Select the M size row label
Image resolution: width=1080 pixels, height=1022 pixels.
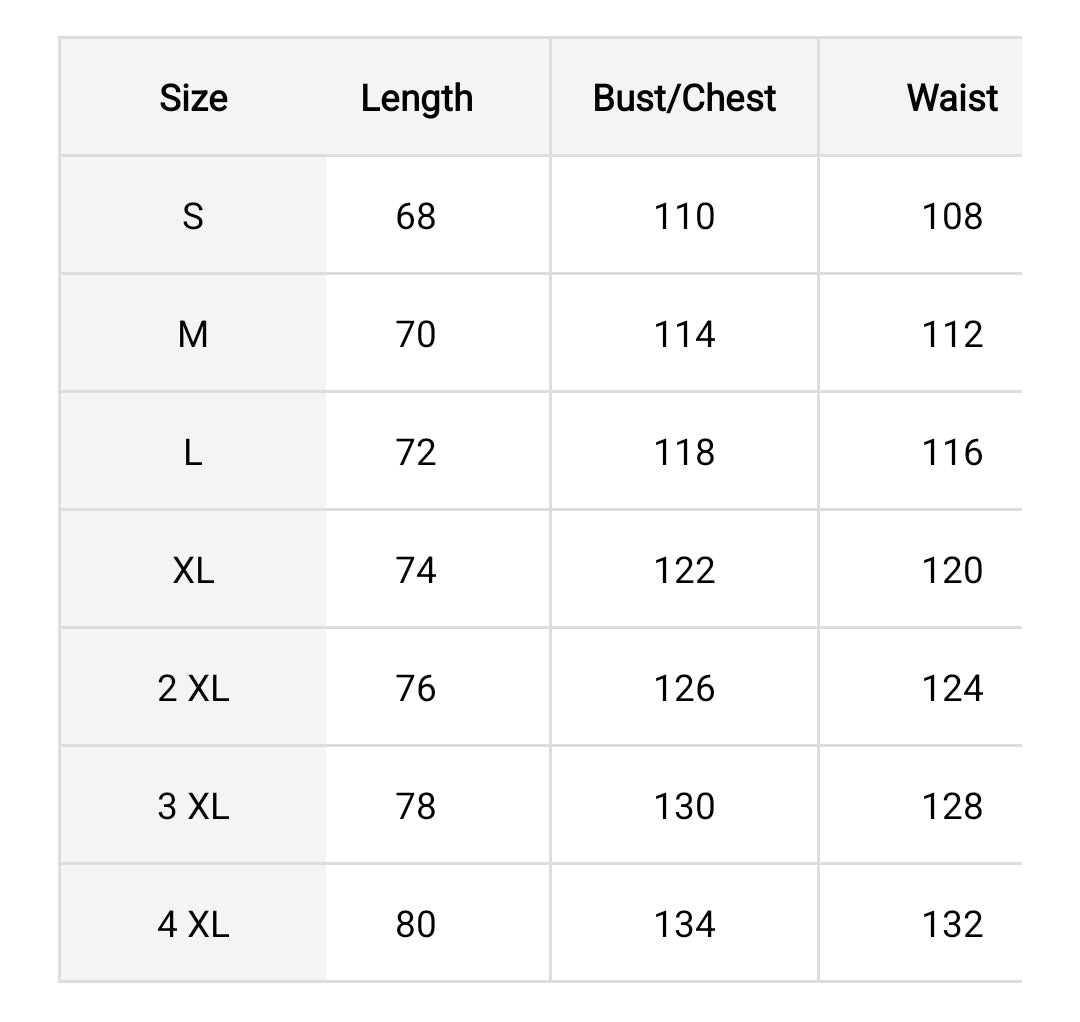[193, 334]
